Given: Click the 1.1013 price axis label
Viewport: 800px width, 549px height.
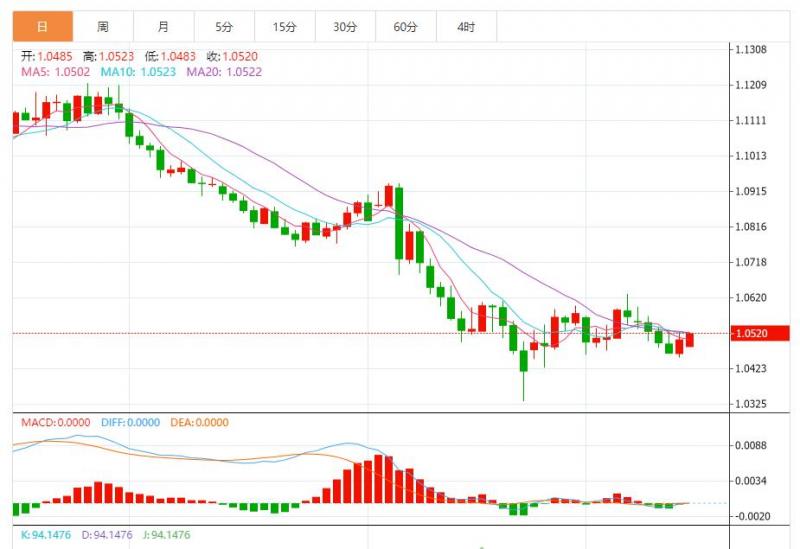Looking at the screenshot, I should (x=751, y=156).
